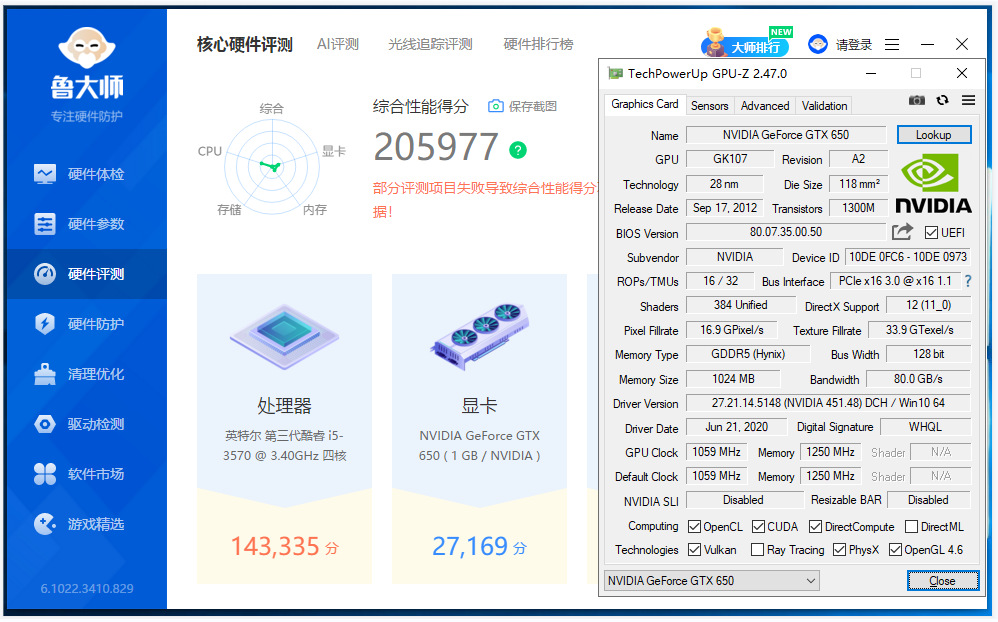Open the 光线追踪评测 tab
The width and height of the screenshot is (998, 622).
(430, 44)
